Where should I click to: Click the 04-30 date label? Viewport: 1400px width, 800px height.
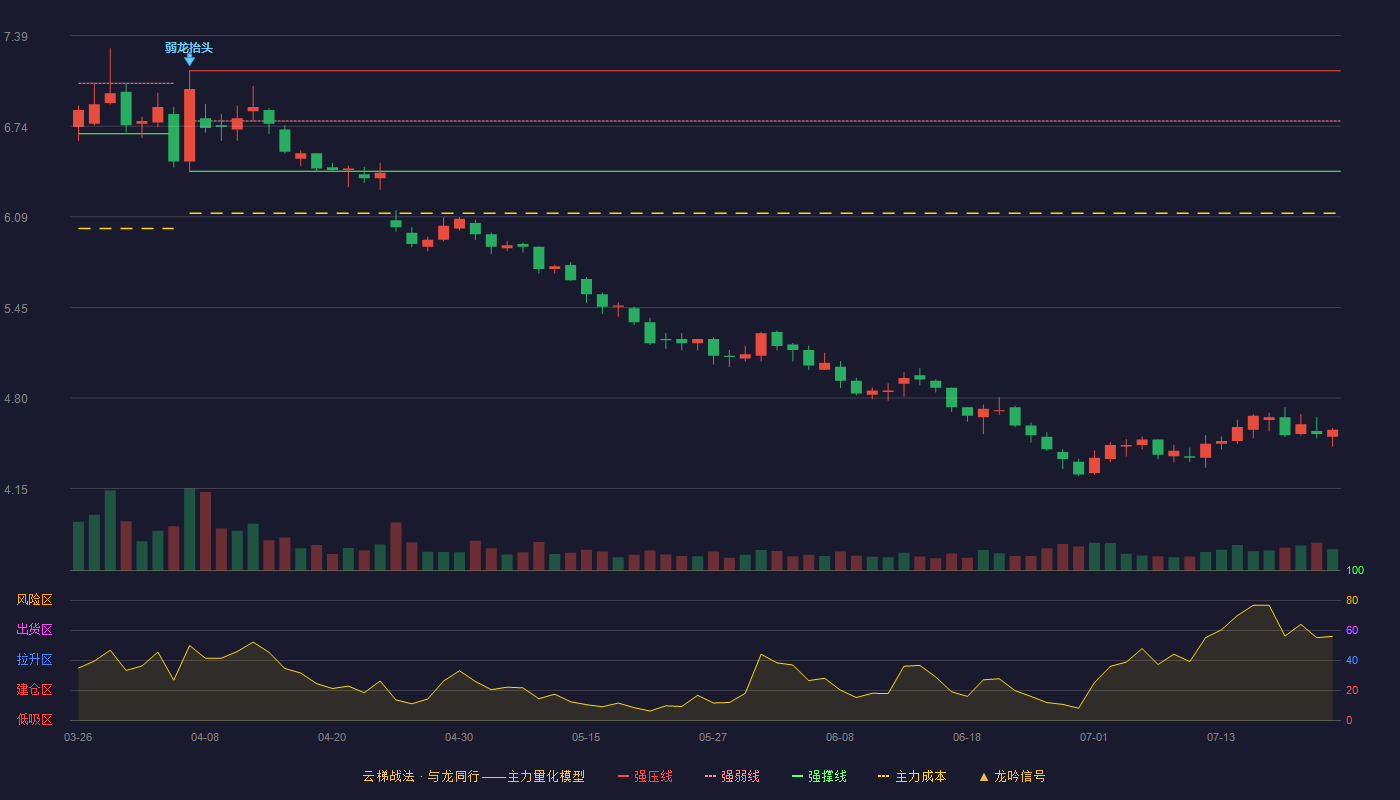[459, 737]
